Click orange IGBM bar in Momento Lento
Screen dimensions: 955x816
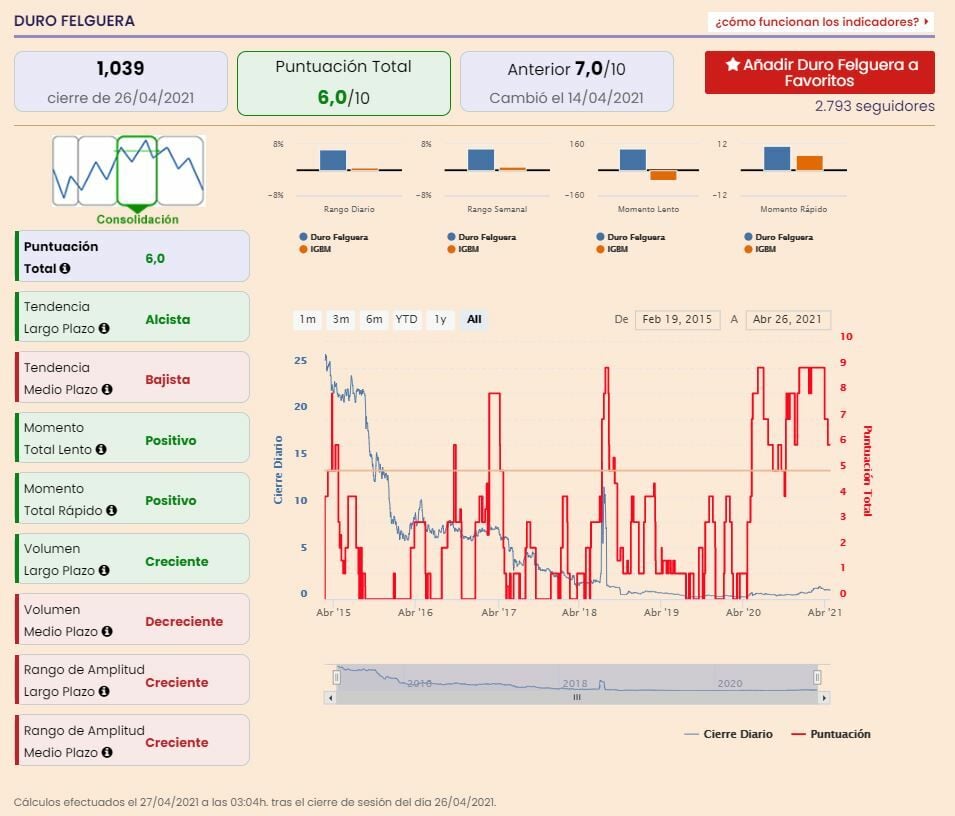(663, 175)
